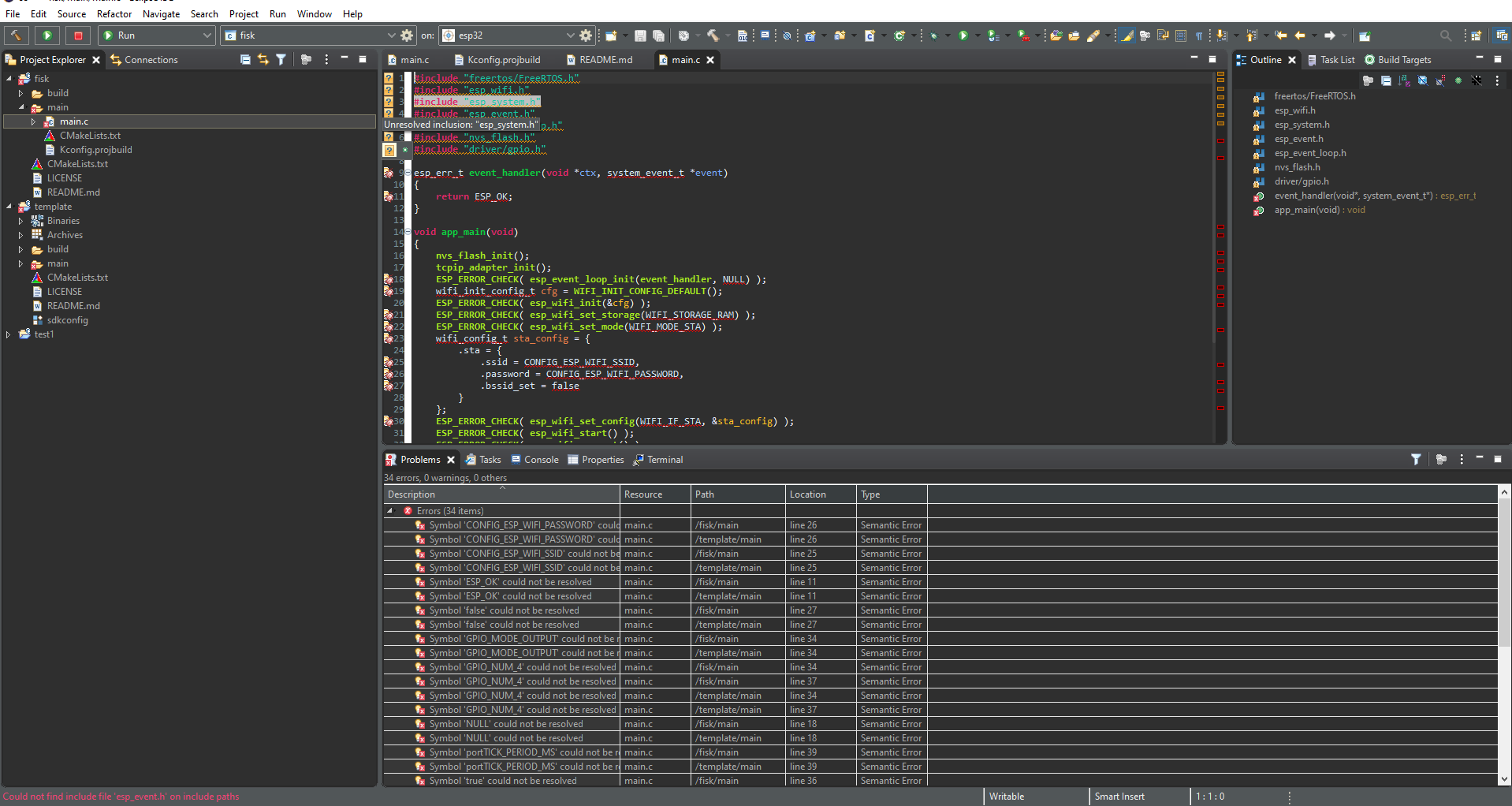Open the Project menu
Screen dimensions: 1512x806
point(244,13)
